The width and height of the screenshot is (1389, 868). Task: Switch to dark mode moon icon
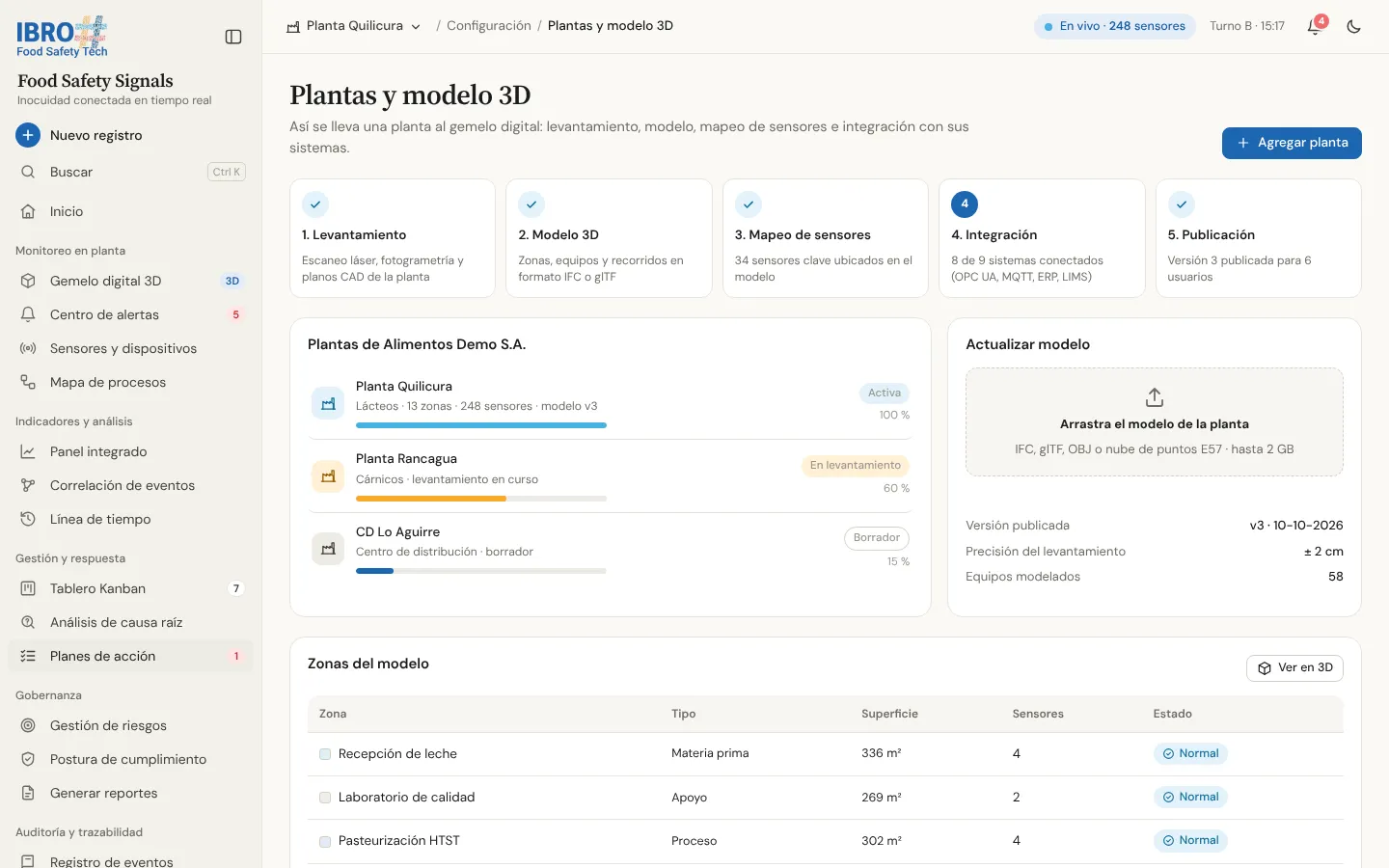pyautogui.click(x=1354, y=26)
